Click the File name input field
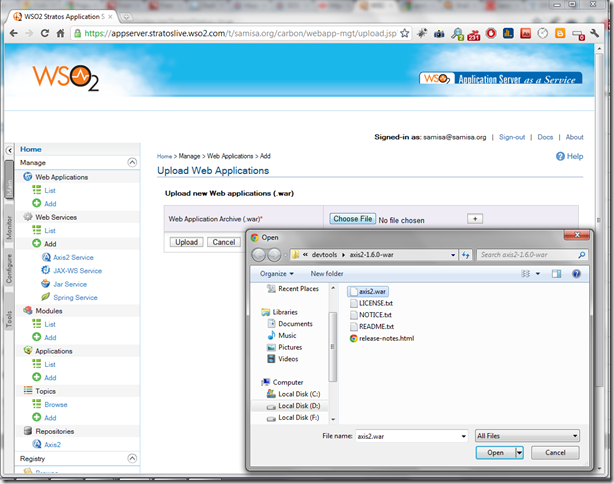 pyautogui.click(x=408, y=436)
